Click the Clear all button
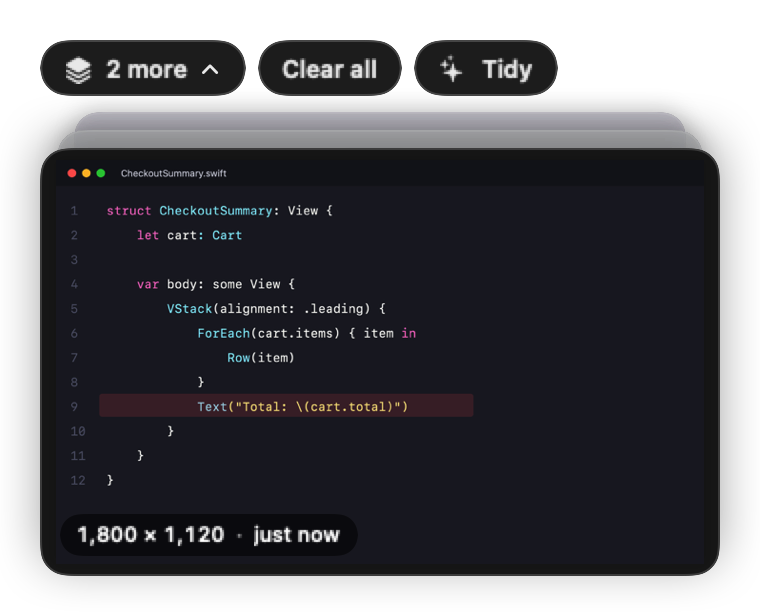Viewport: 760px width, 616px height. click(x=330, y=68)
